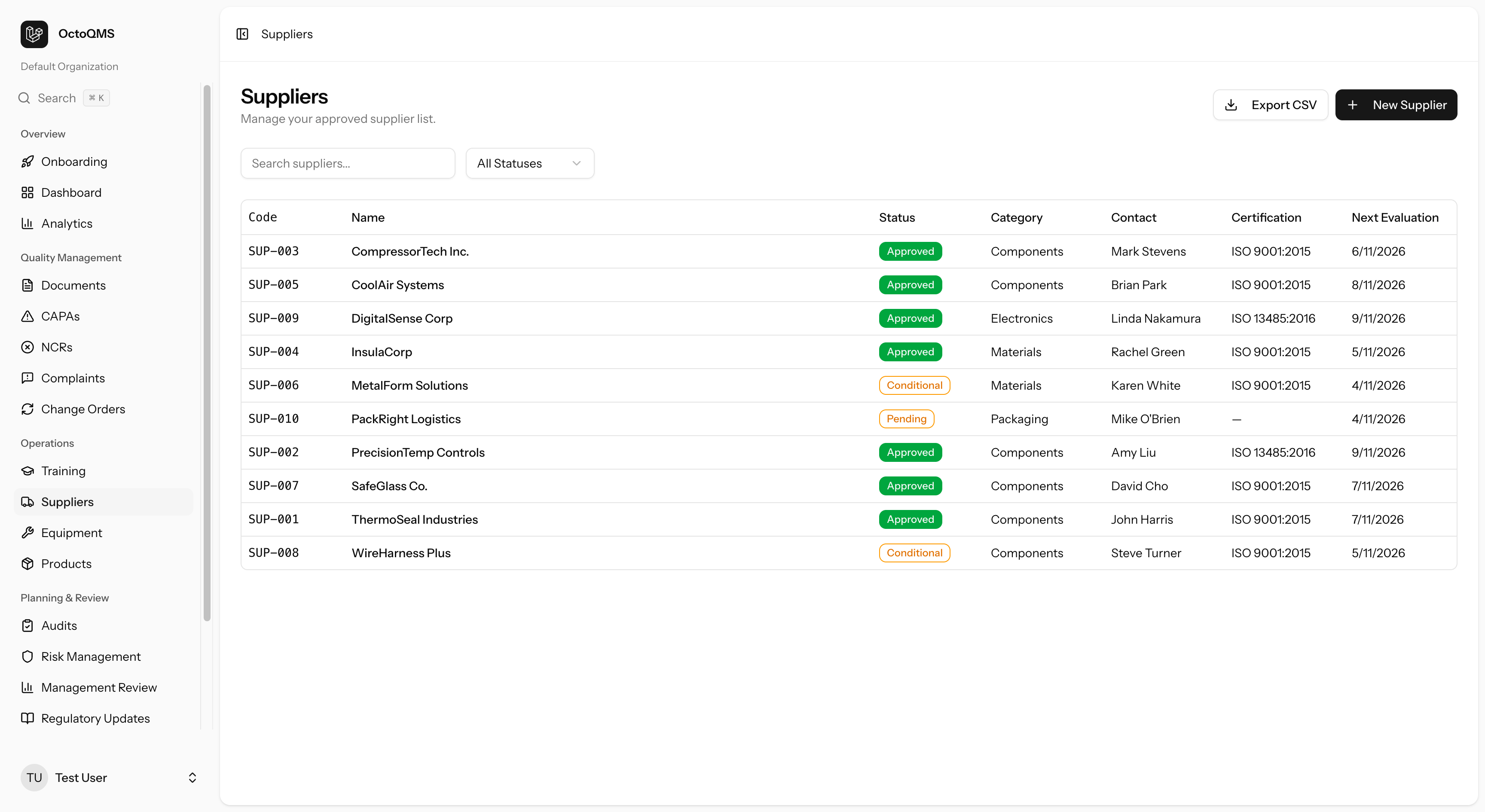Click the Change Orders refresh icon
The height and width of the screenshot is (812, 1485).
point(27,409)
